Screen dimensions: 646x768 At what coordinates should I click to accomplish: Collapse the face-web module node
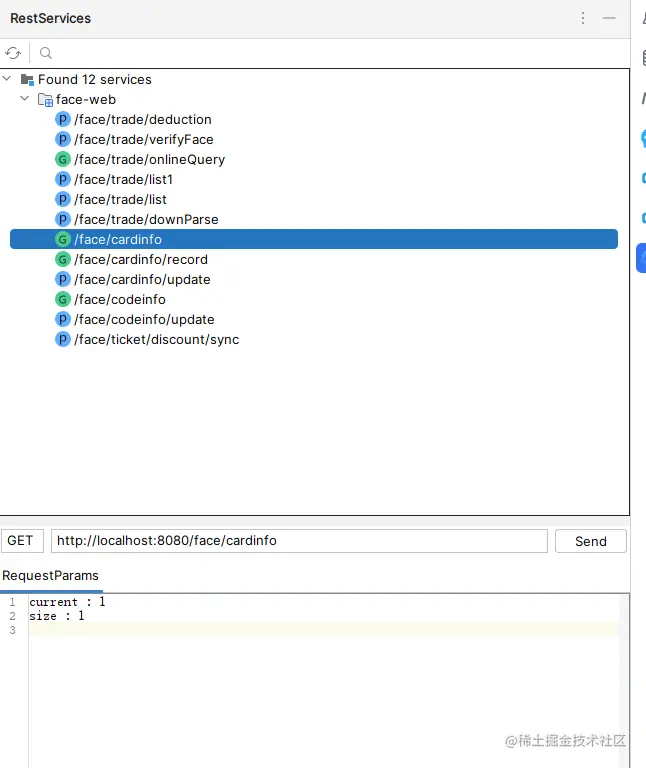click(x=24, y=98)
